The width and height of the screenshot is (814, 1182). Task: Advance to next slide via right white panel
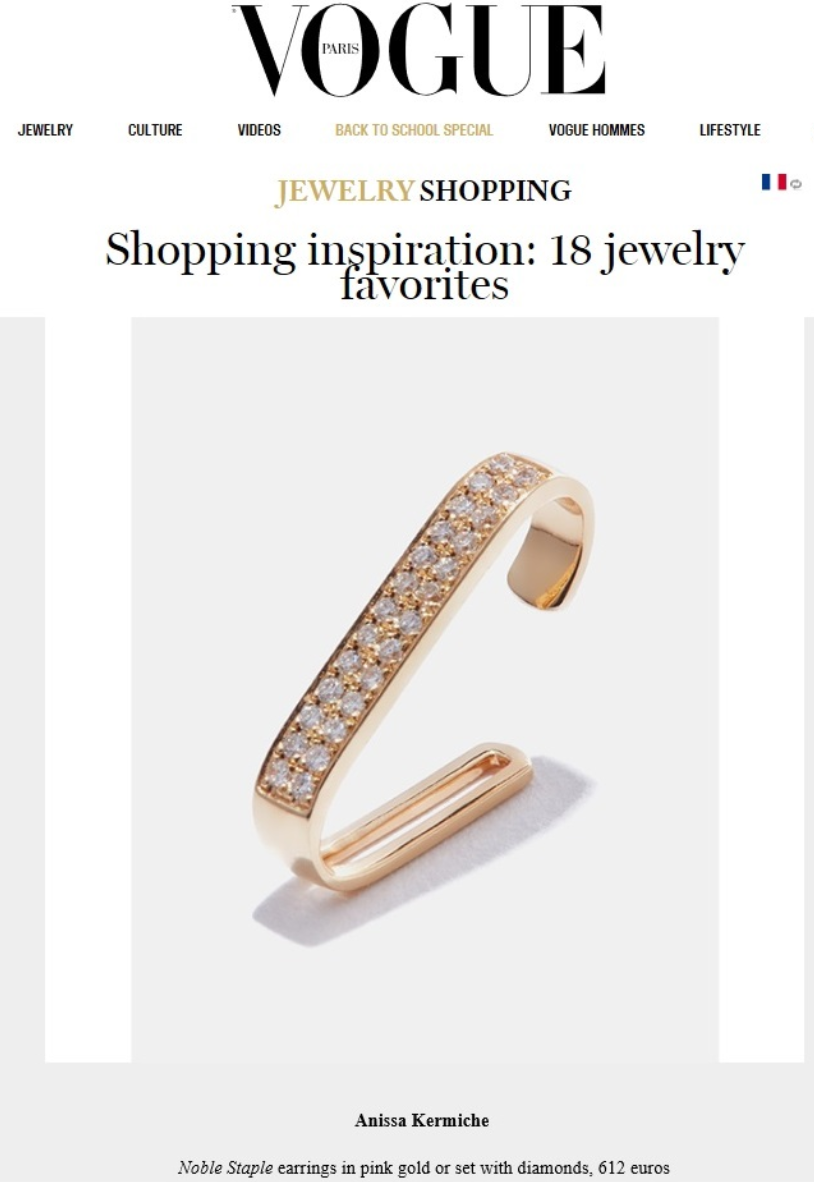coord(761,690)
